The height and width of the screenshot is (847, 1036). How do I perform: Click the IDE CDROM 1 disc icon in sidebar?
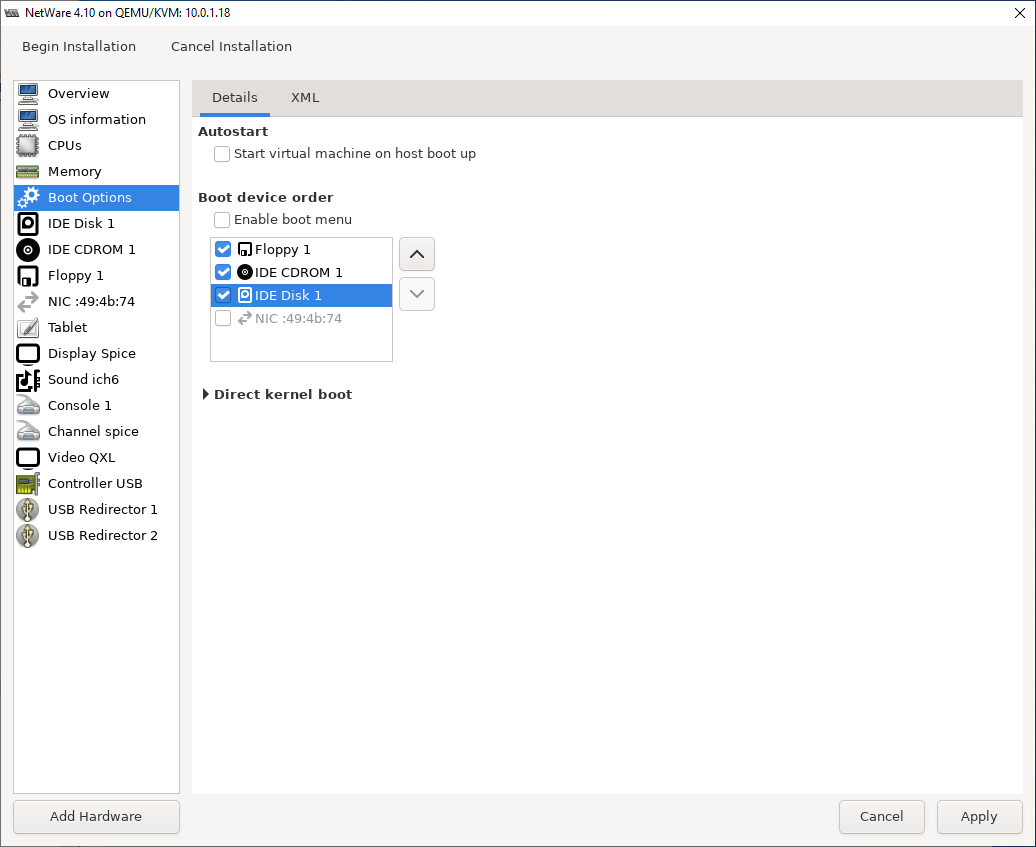[x=28, y=250]
